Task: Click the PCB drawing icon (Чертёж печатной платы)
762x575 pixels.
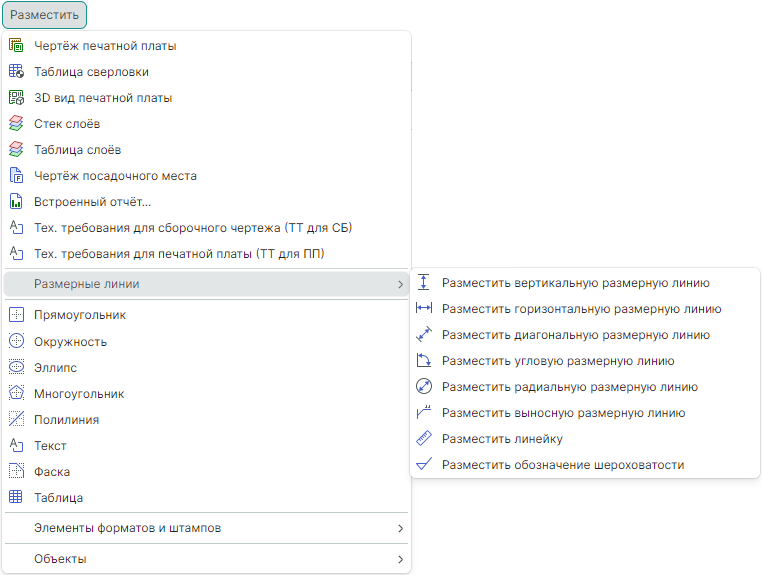Action: (x=16, y=46)
